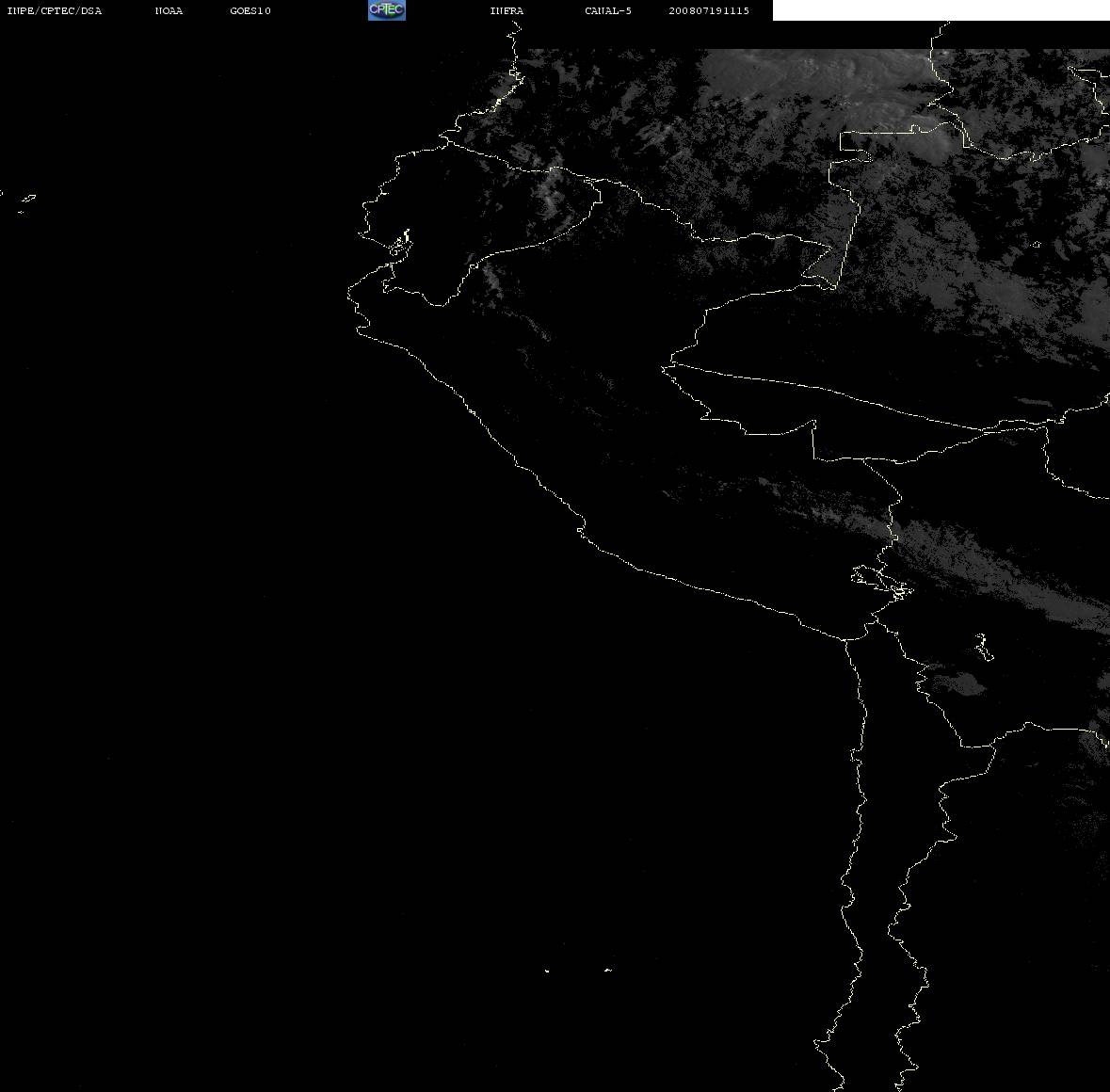Click the Galapagos islands outline at left edge
The height and width of the screenshot is (1092, 1110).
tap(24, 202)
